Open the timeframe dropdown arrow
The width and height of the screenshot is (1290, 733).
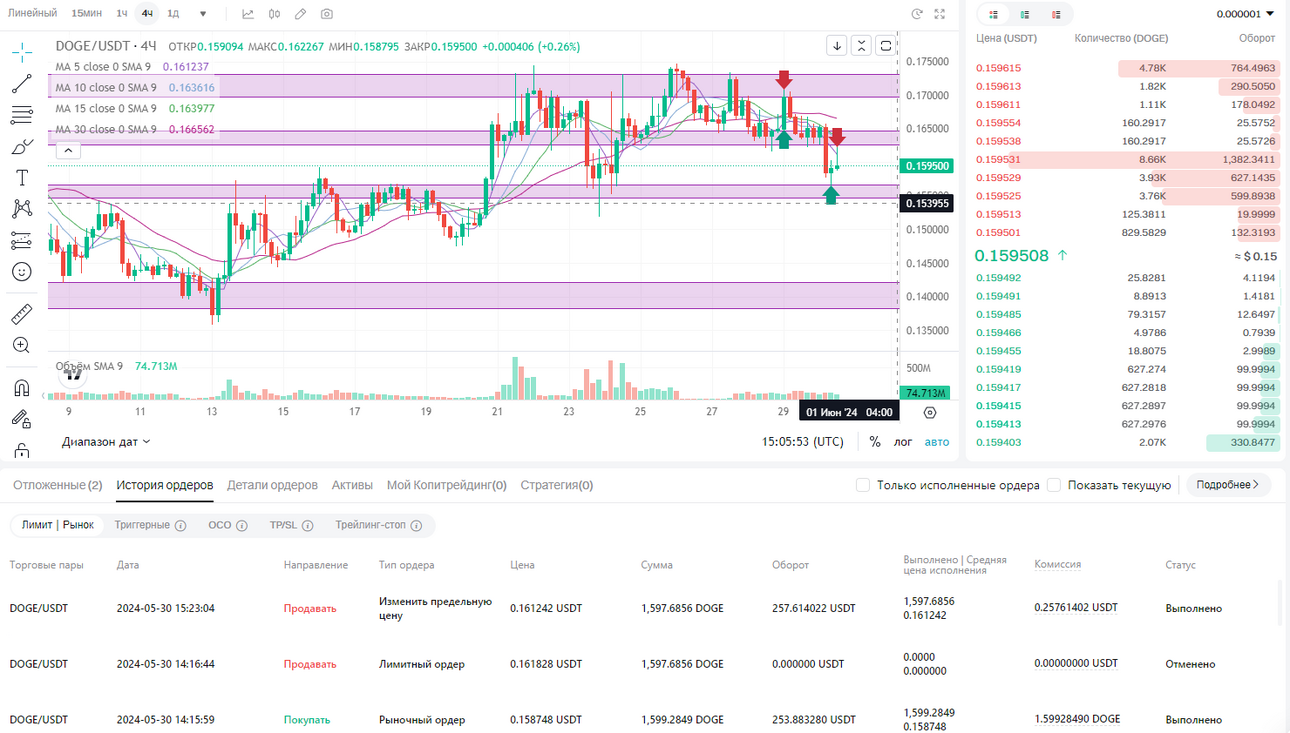(x=203, y=14)
